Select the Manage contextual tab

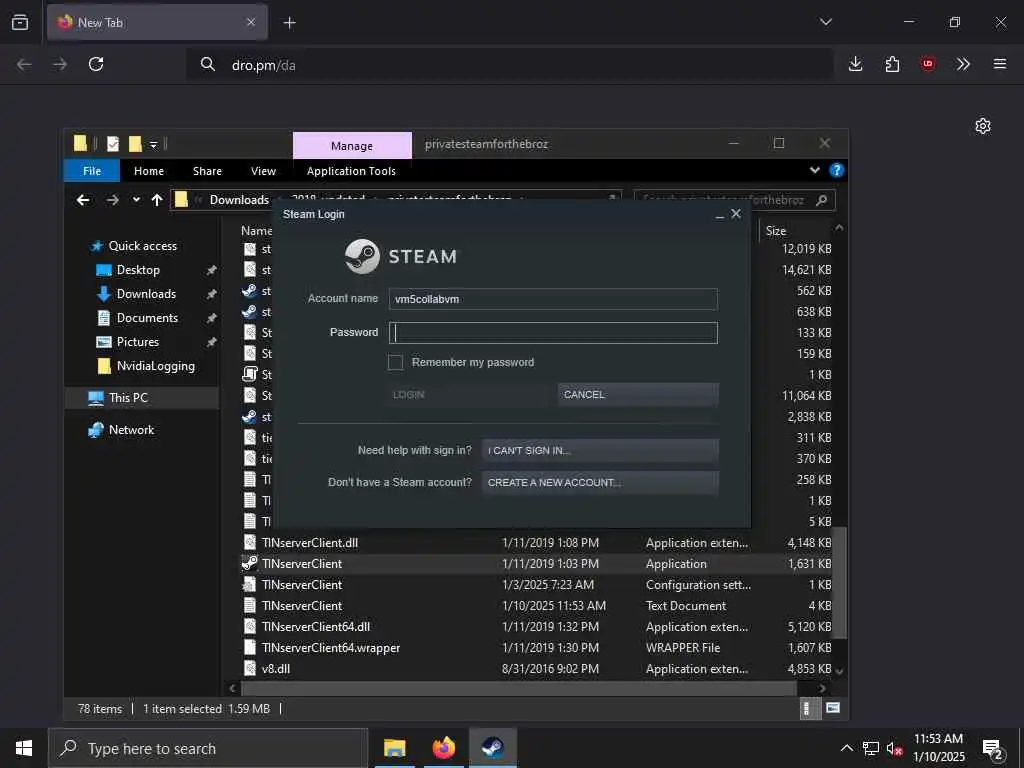point(352,146)
